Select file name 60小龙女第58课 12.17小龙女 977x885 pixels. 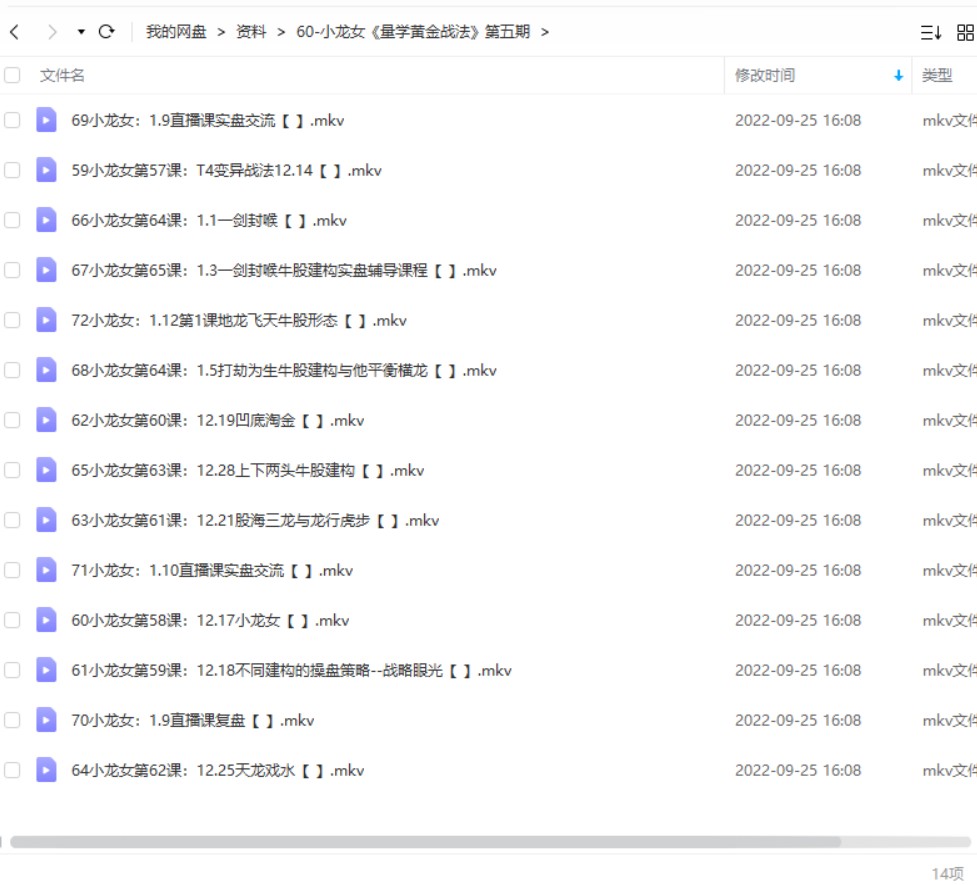[x=210, y=620]
